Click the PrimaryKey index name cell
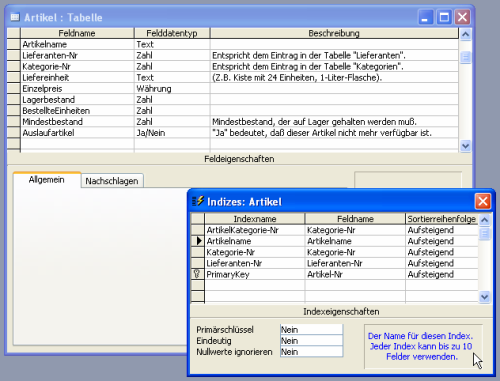500x381 pixels. coord(255,274)
